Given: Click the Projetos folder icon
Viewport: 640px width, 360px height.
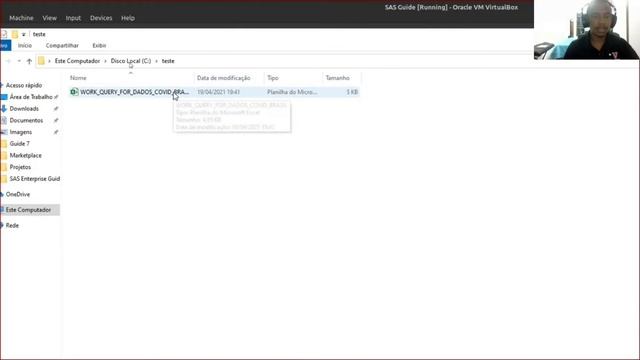Looking at the screenshot, I should tap(4, 167).
